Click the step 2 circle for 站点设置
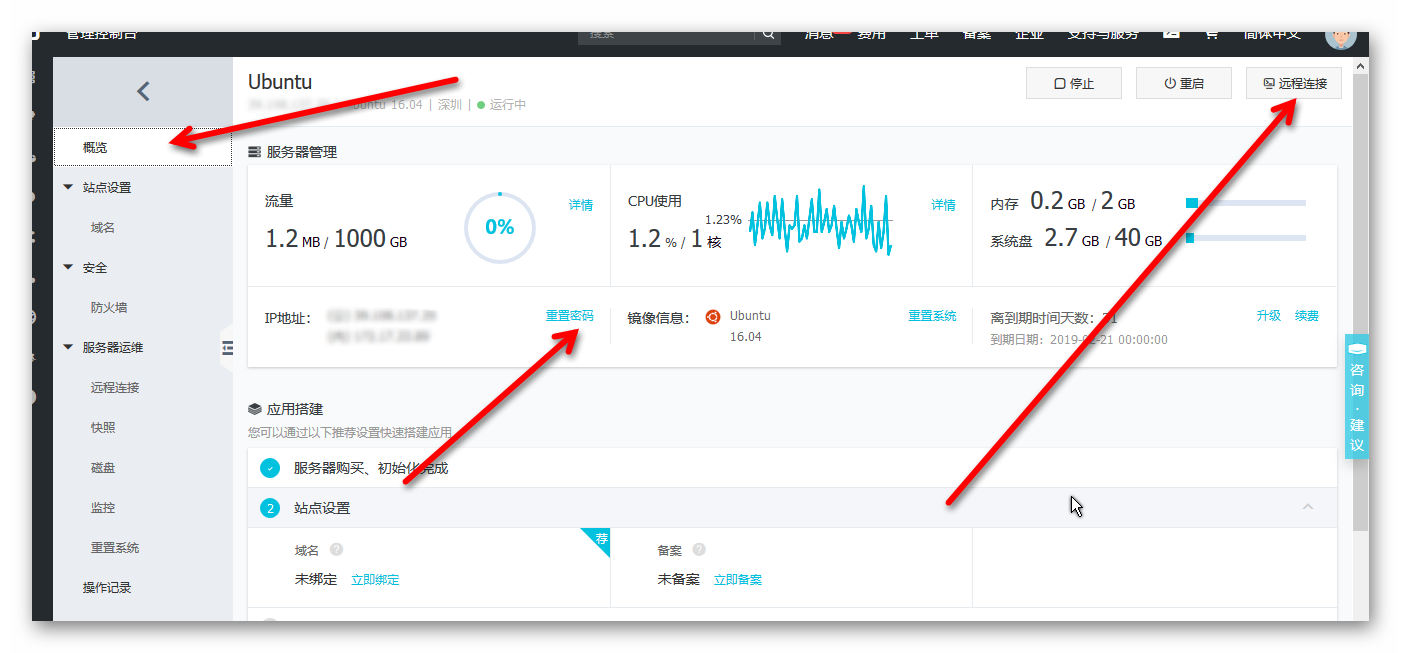Viewport: 1401px width, 653px height. coord(270,508)
